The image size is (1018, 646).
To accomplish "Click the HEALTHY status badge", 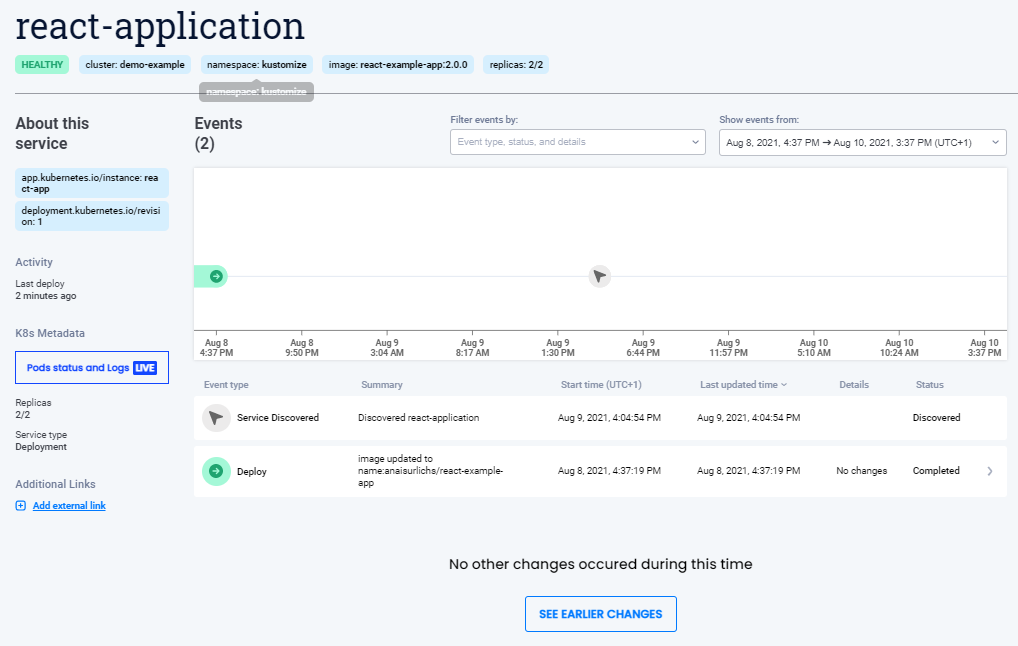I will coord(42,65).
